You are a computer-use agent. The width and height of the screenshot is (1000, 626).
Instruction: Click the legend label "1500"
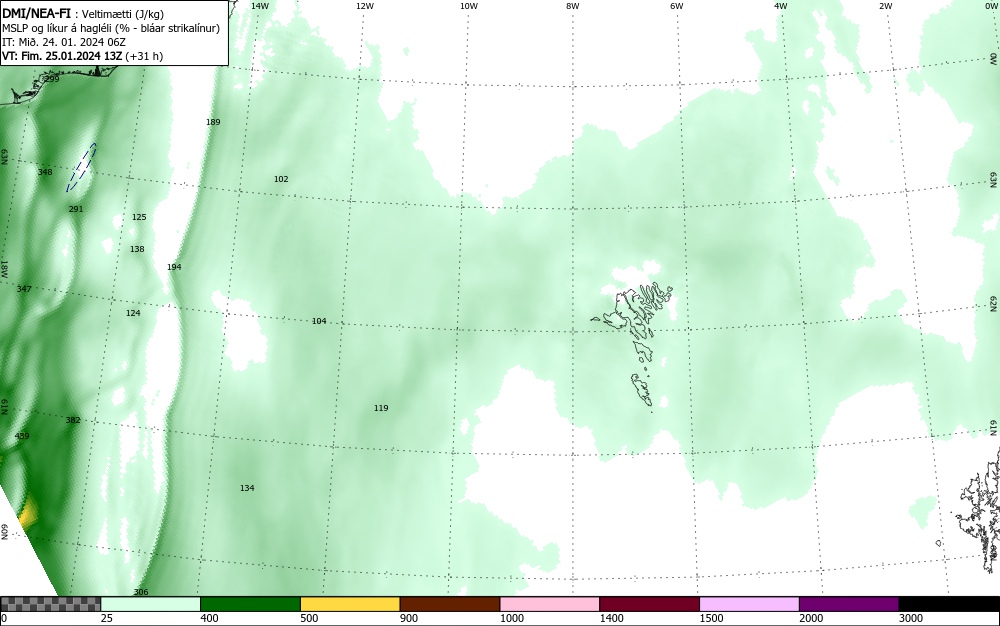(x=711, y=618)
